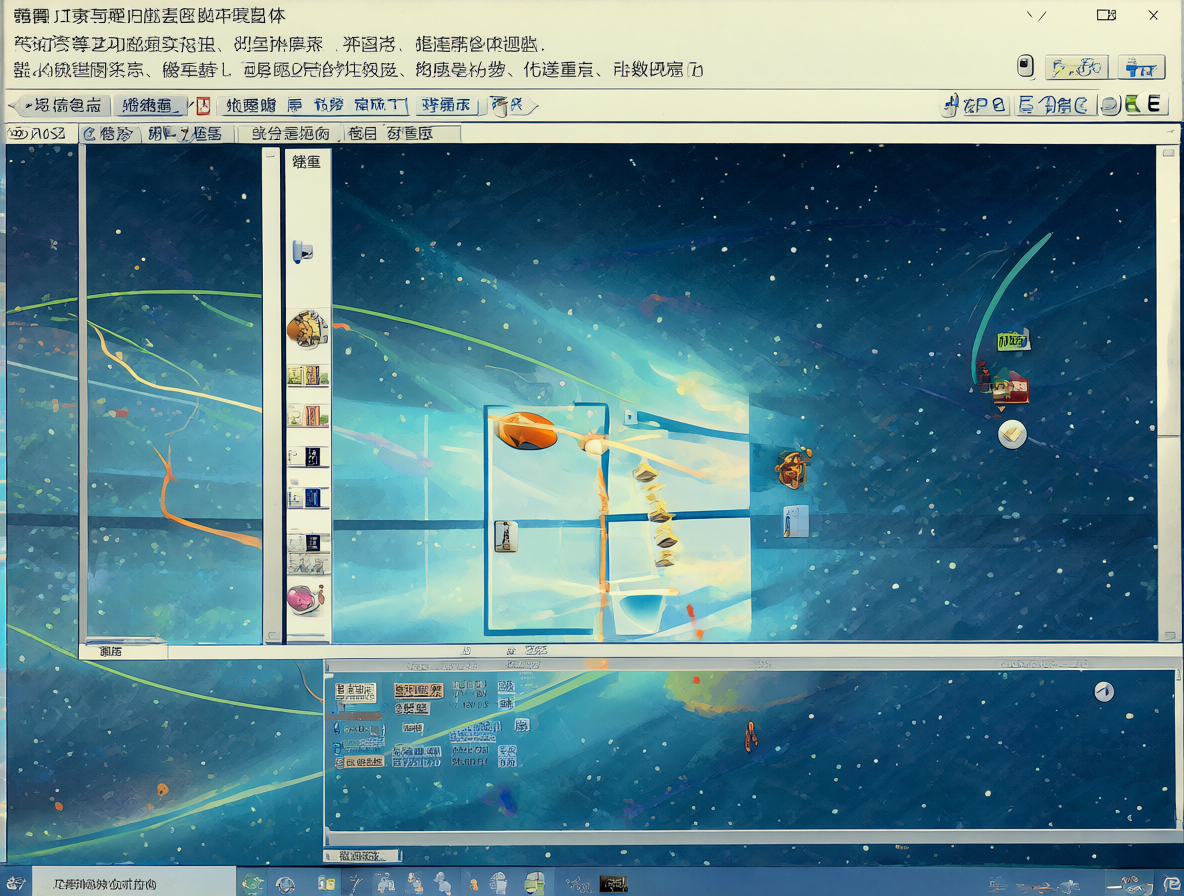Click the orange figure in the bottom panel
The image size is (1184, 896).
pyautogui.click(x=751, y=736)
